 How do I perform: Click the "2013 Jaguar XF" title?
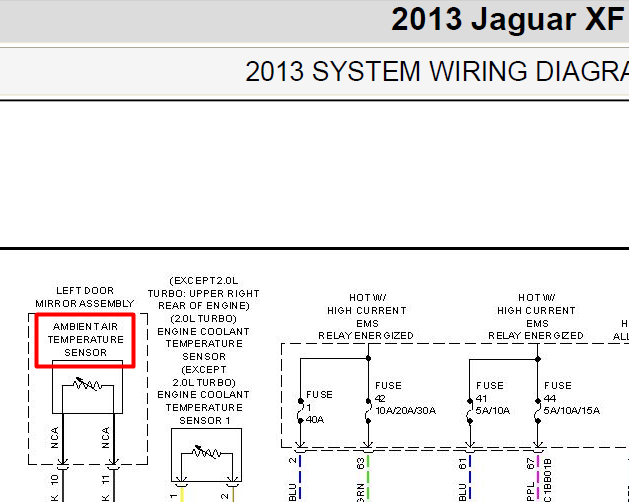(x=507, y=19)
